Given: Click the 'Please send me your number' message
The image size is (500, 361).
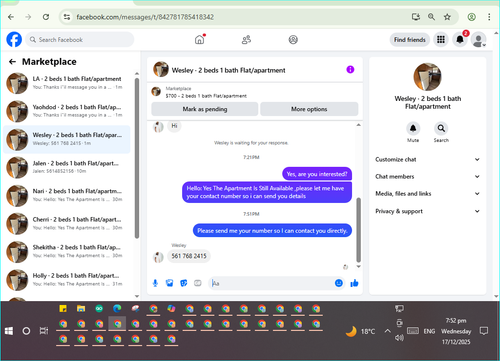Looking at the screenshot, I should pos(272,231).
